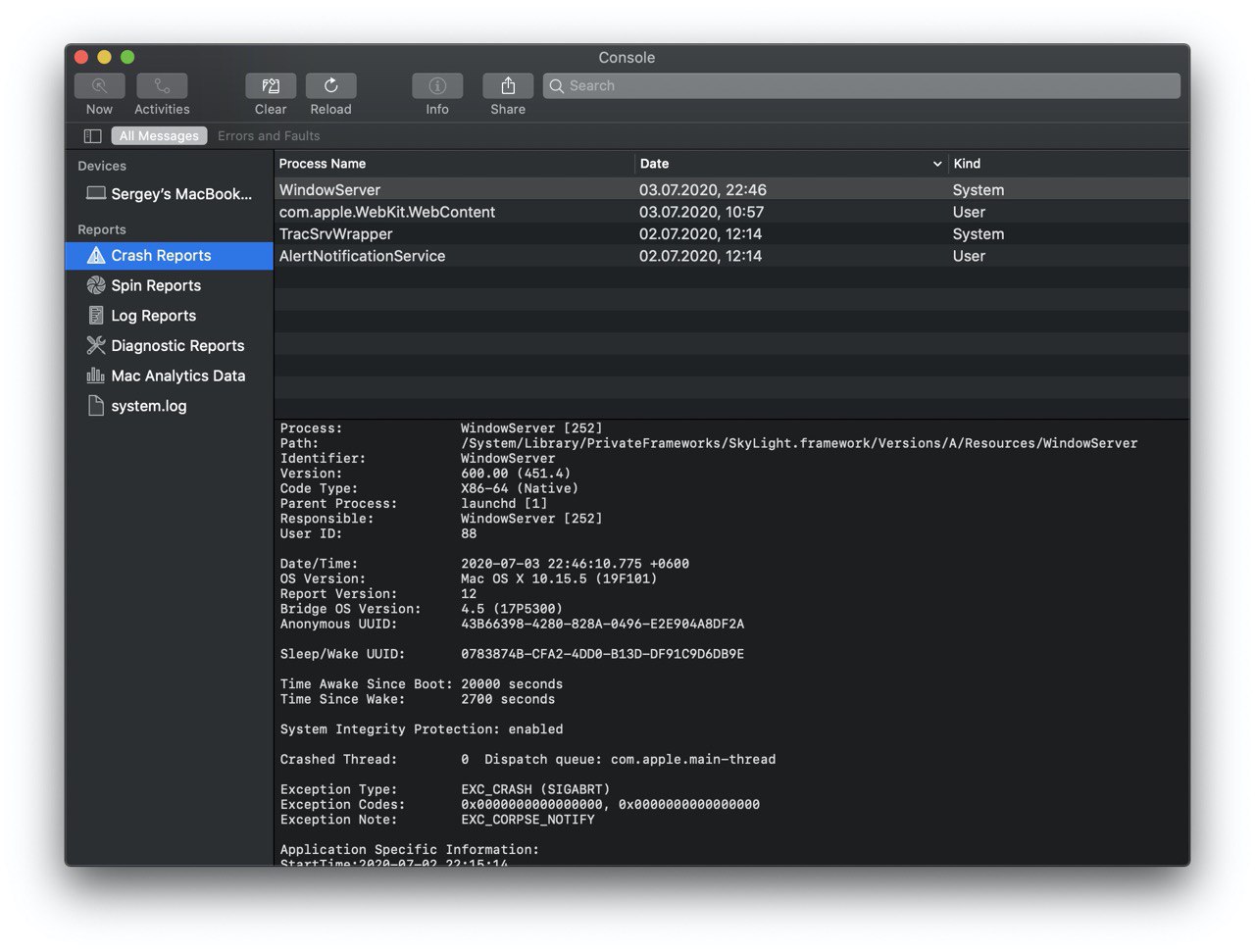Click the MacBook laptop icon
Image resolution: width=1255 pixels, height=952 pixels.
pyautogui.click(x=96, y=193)
